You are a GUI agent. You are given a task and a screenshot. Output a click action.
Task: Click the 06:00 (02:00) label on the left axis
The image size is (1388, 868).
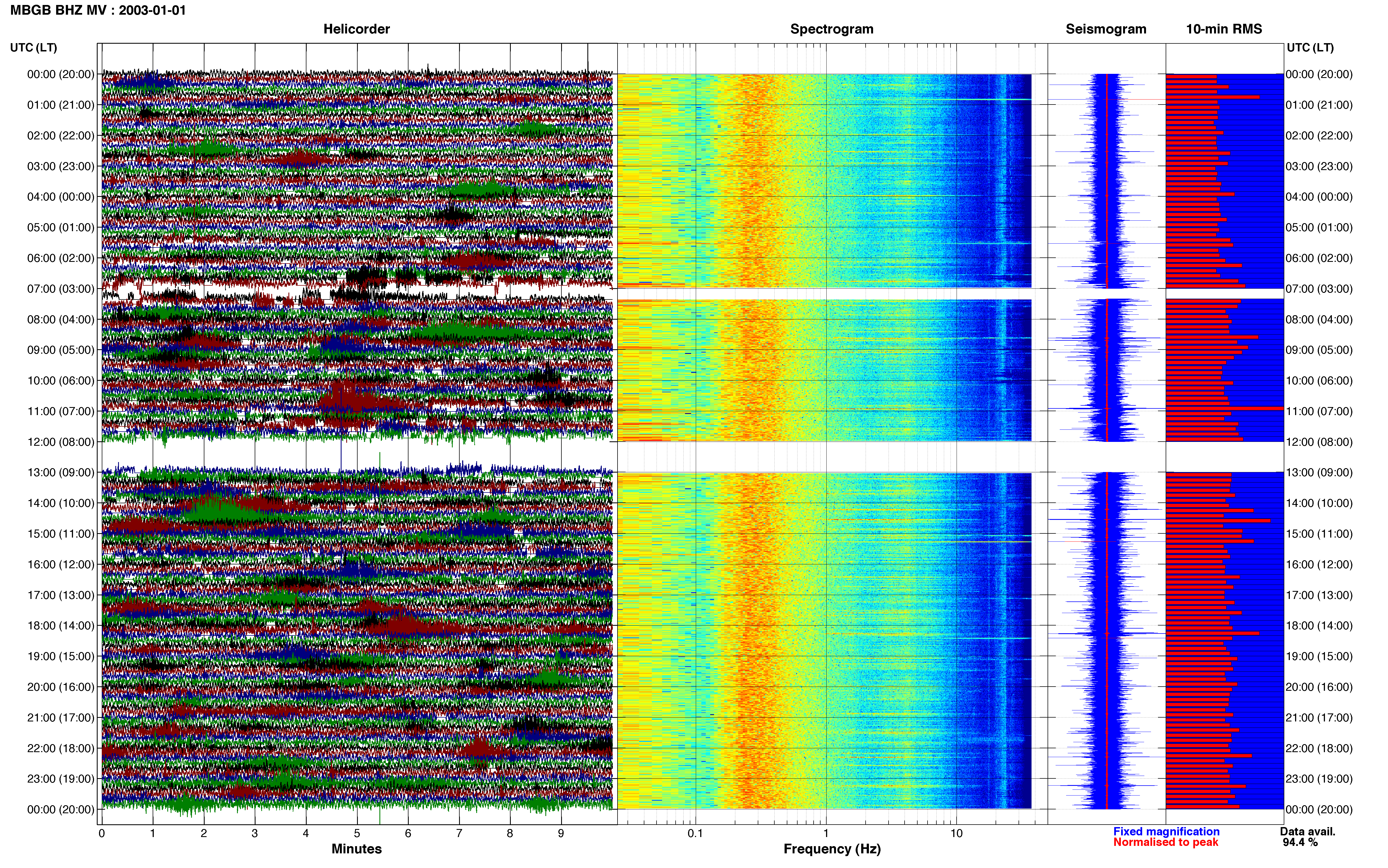(x=61, y=258)
